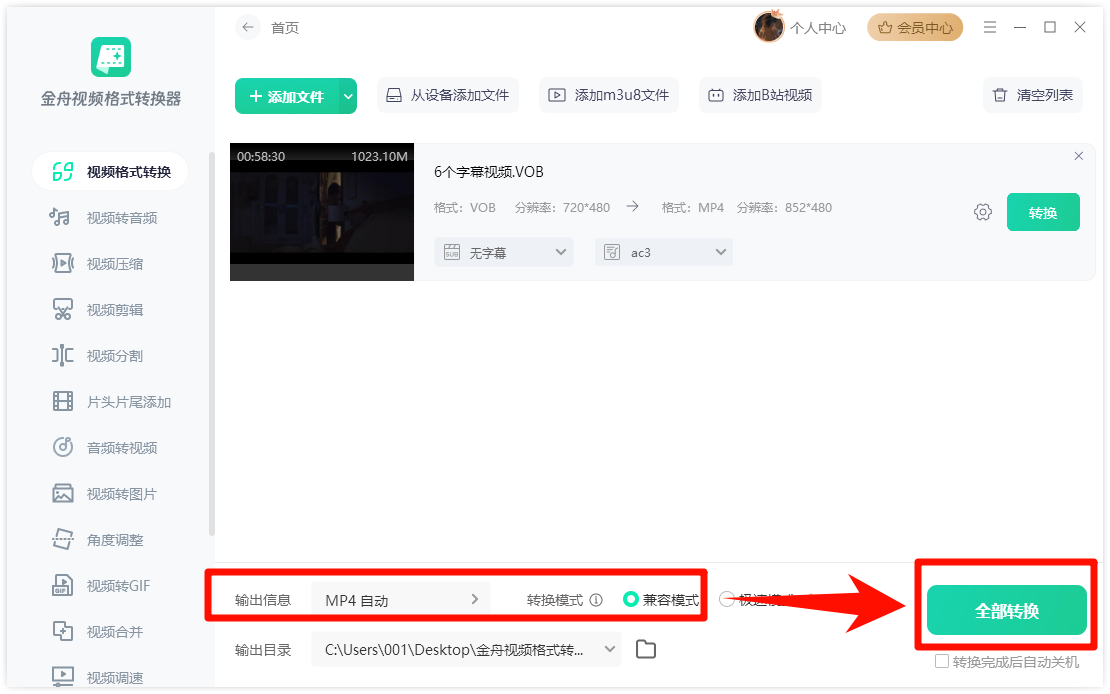Click 从设备添加文件 button
Image resolution: width=1110 pixels, height=694 pixels.
(448, 95)
